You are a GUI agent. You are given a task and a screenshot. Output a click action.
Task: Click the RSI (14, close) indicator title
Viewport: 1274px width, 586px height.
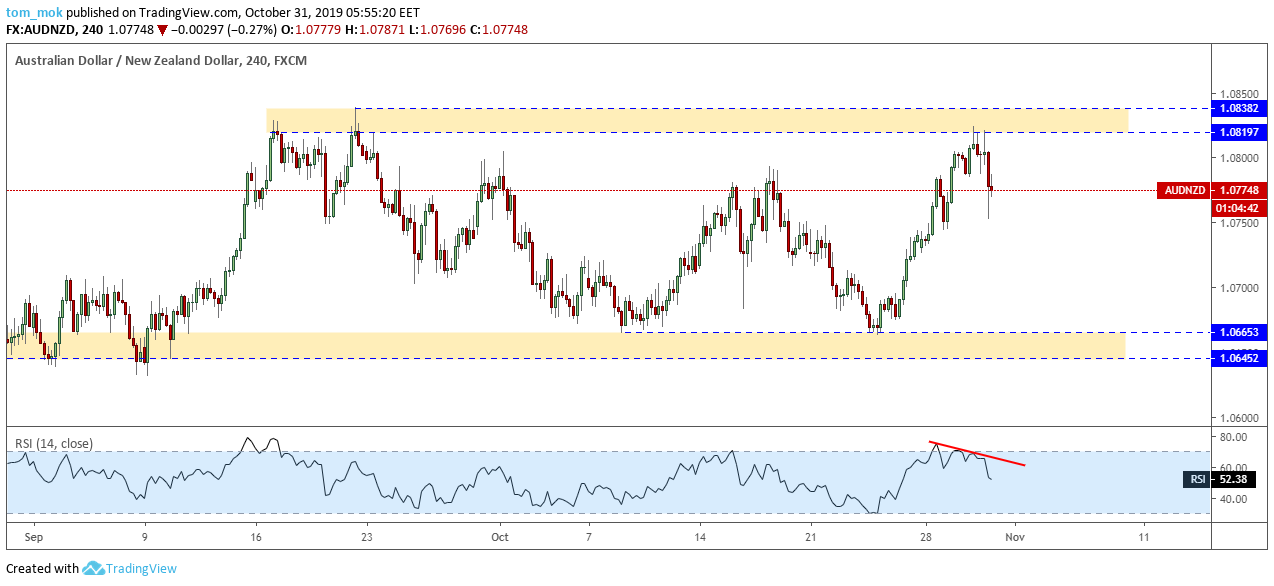pyautogui.click(x=56, y=443)
